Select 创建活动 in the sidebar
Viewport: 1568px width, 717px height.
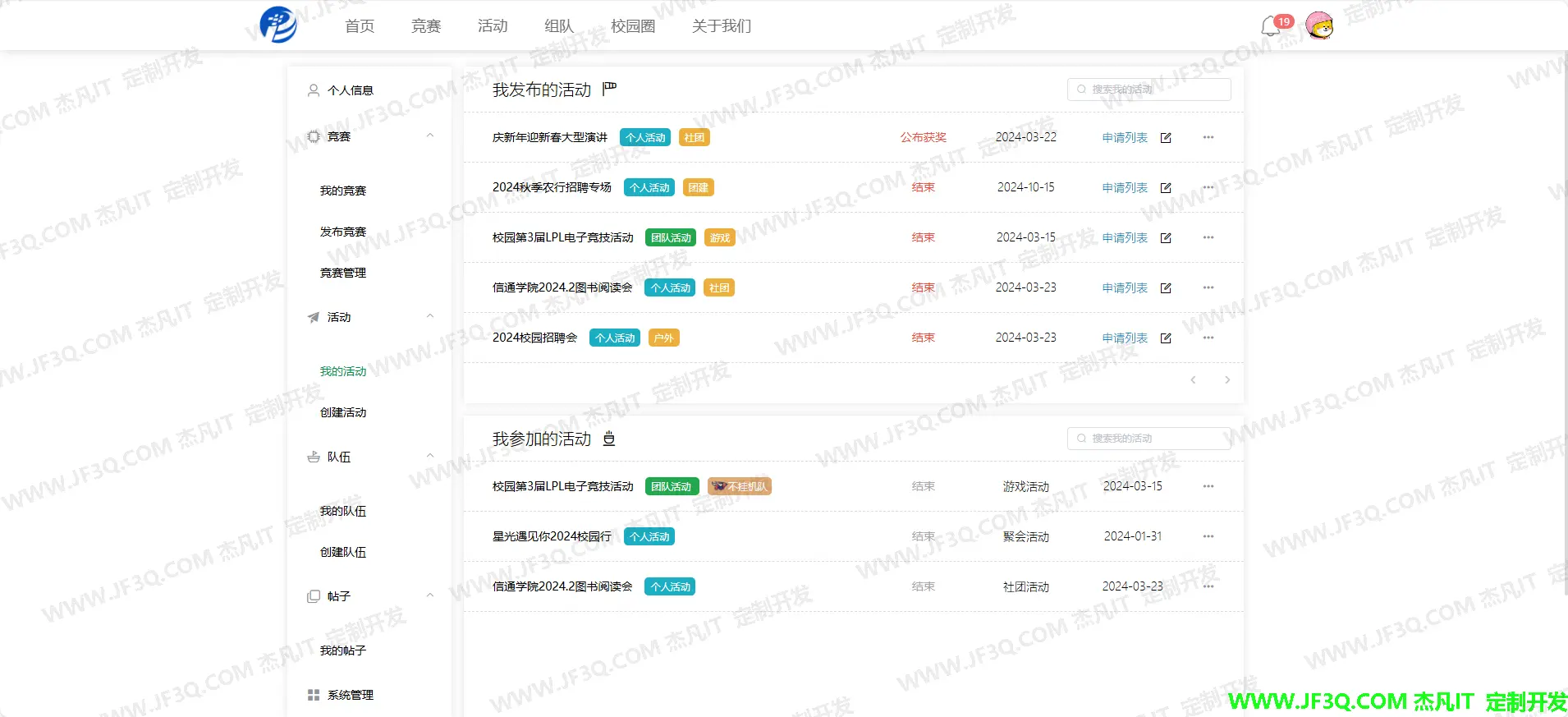[x=343, y=412]
